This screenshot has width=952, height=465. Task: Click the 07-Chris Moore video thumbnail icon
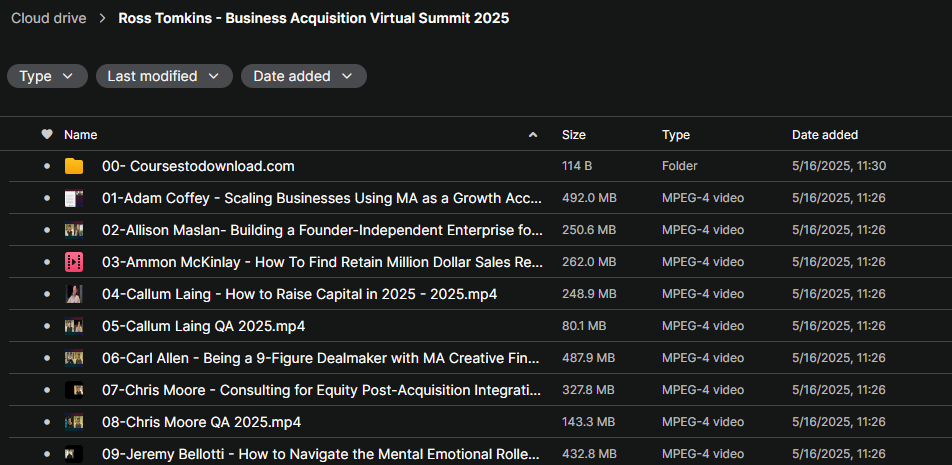pos(74,390)
